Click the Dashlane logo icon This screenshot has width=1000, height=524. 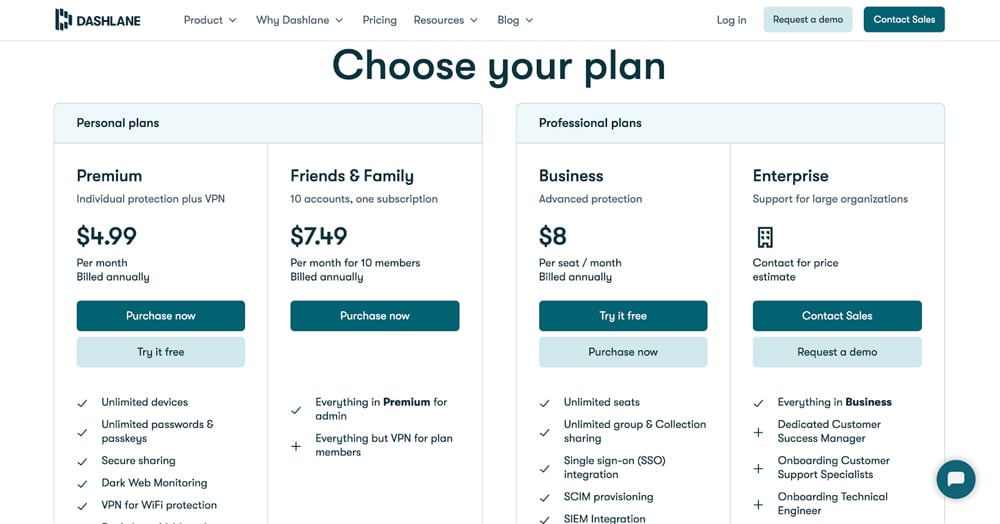point(63,19)
